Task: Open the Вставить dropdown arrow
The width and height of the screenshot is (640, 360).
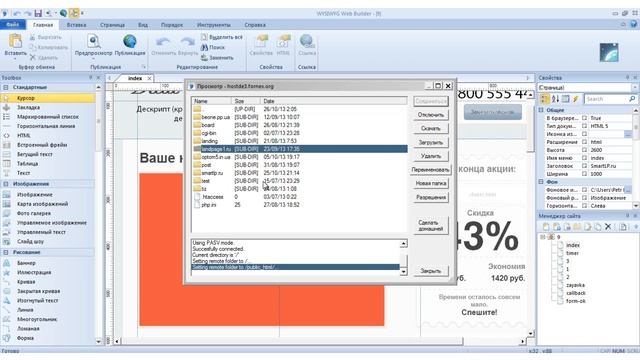Action: coord(16,58)
